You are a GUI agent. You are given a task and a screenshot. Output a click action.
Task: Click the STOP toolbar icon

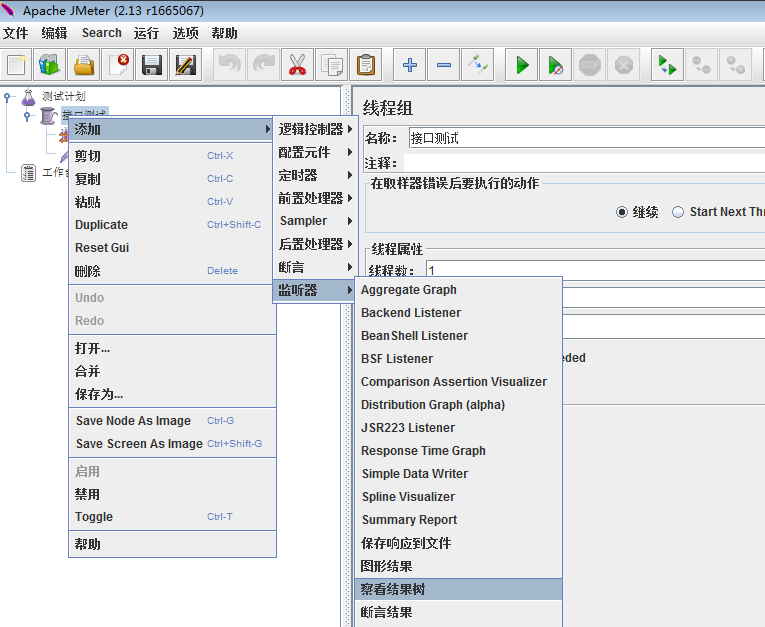[x=589, y=64]
